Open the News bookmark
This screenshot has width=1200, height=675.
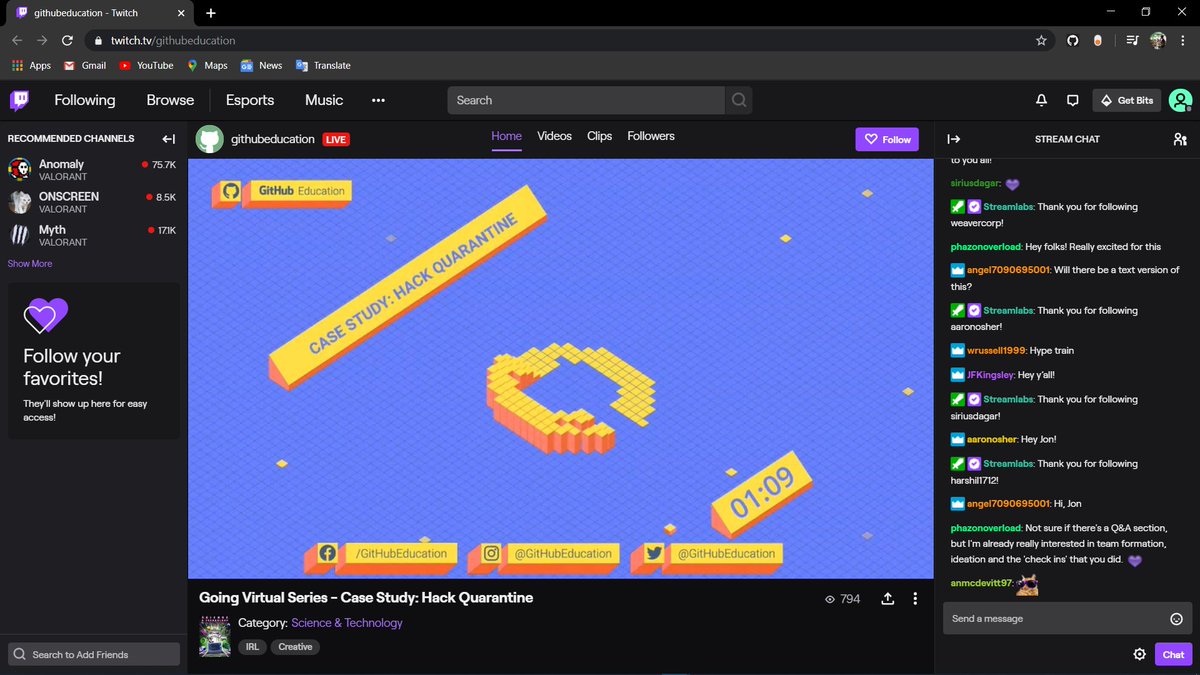point(261,65)
